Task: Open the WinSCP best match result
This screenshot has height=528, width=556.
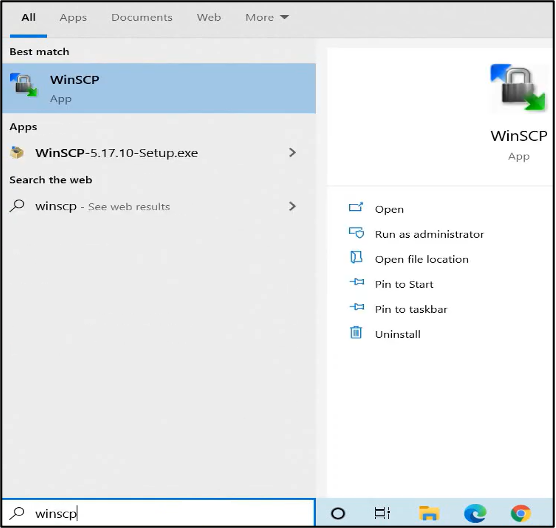Action: click(159, 88)
